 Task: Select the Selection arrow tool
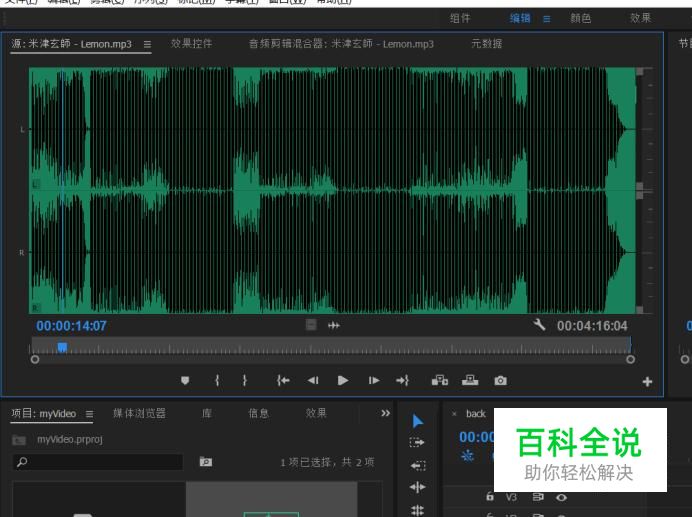[417, 421]
